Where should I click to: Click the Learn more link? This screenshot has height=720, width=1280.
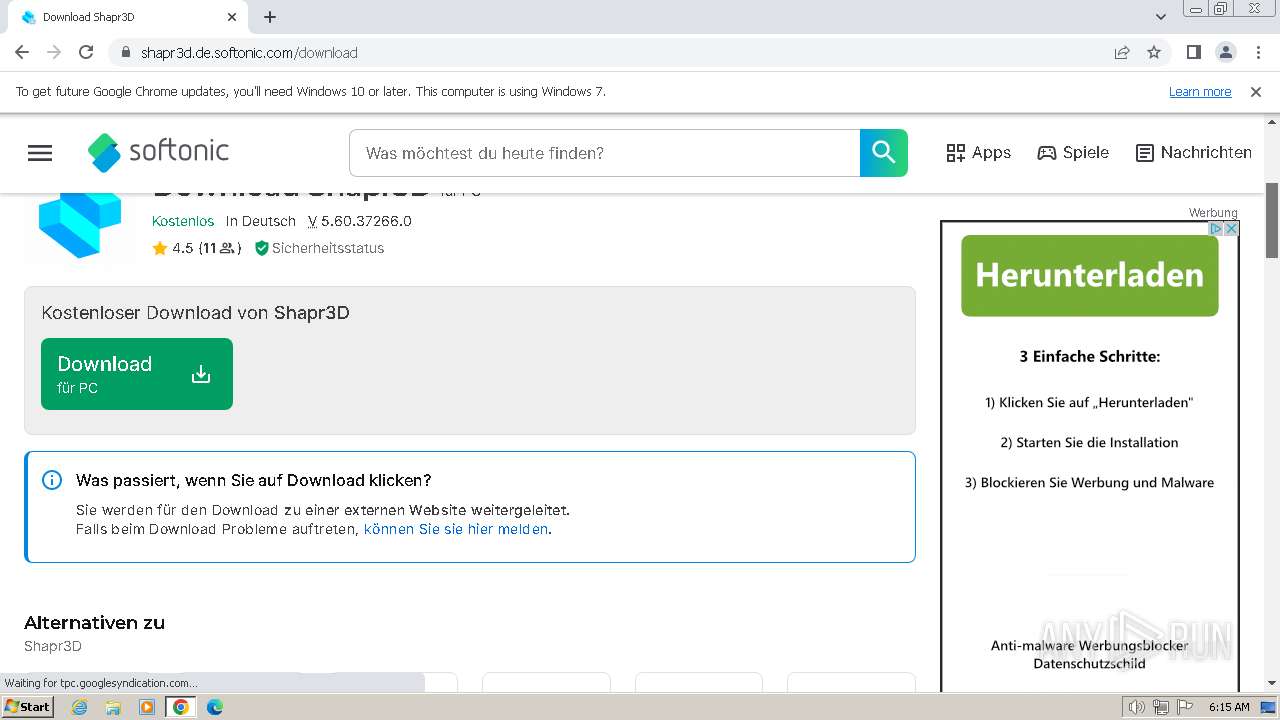pos(1200,91)
